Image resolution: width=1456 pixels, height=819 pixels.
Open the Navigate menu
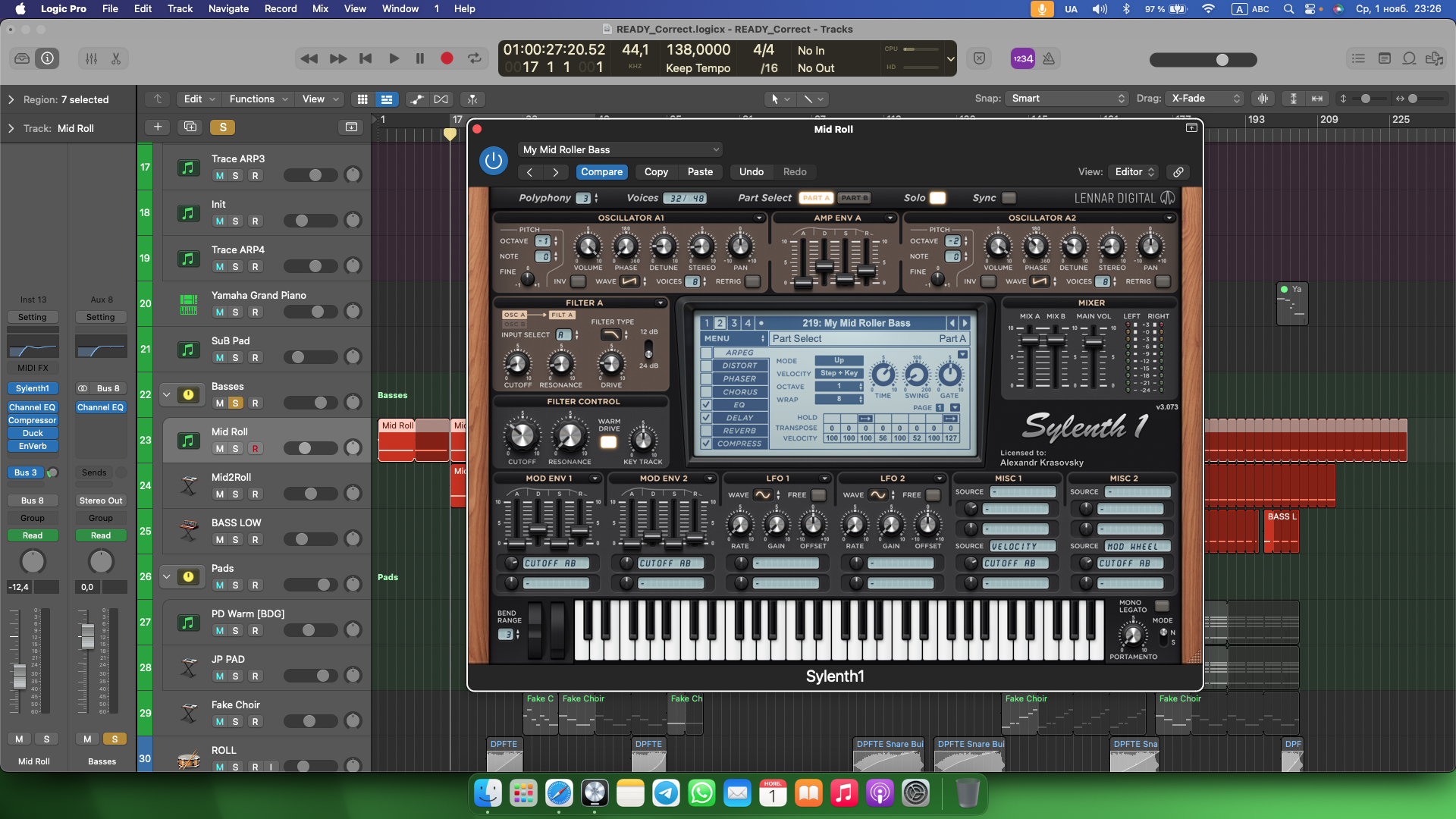coord(228,8)
